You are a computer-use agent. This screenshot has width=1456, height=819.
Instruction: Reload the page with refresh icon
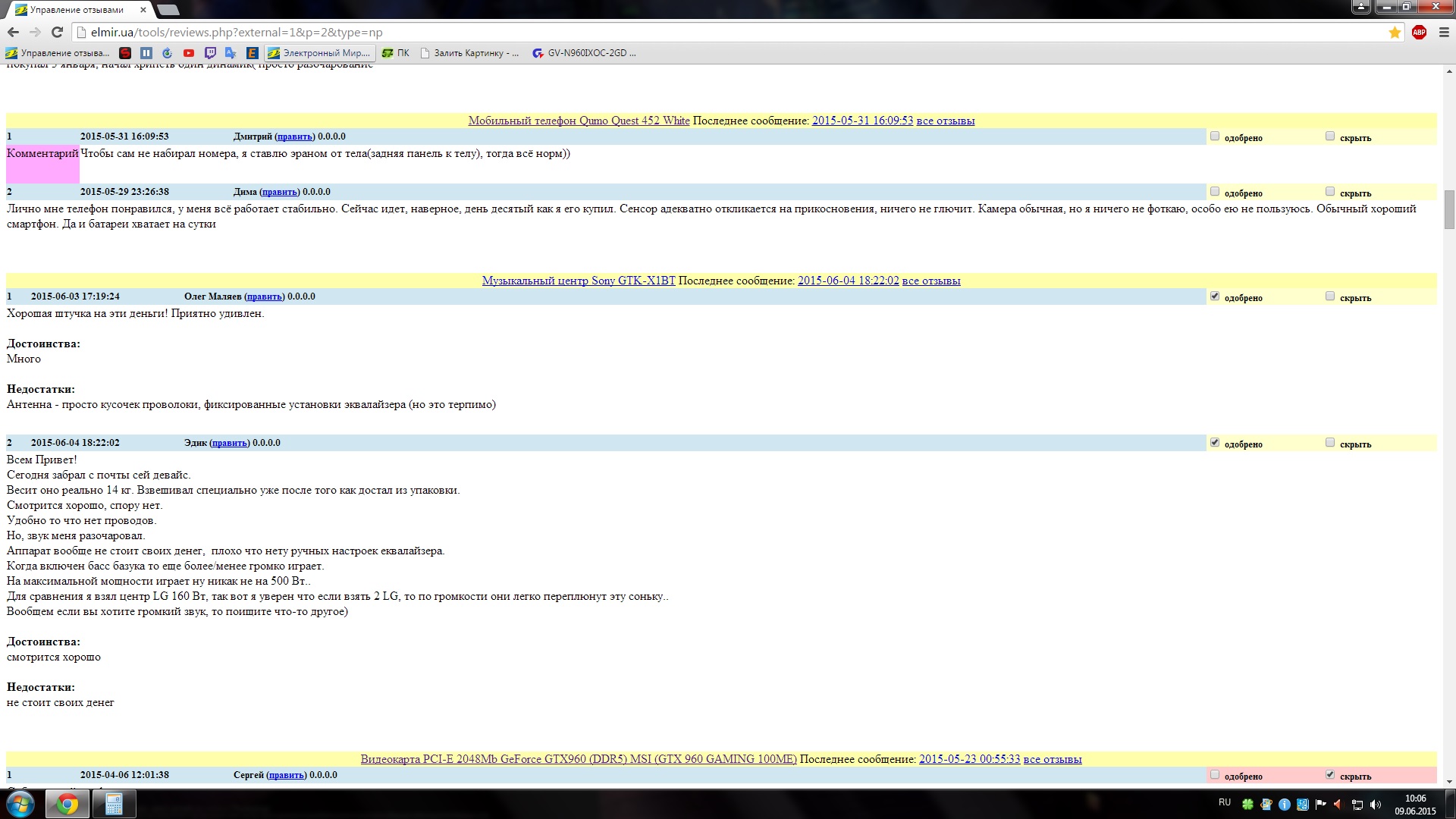pyautogui.click(x=57, y=32)
